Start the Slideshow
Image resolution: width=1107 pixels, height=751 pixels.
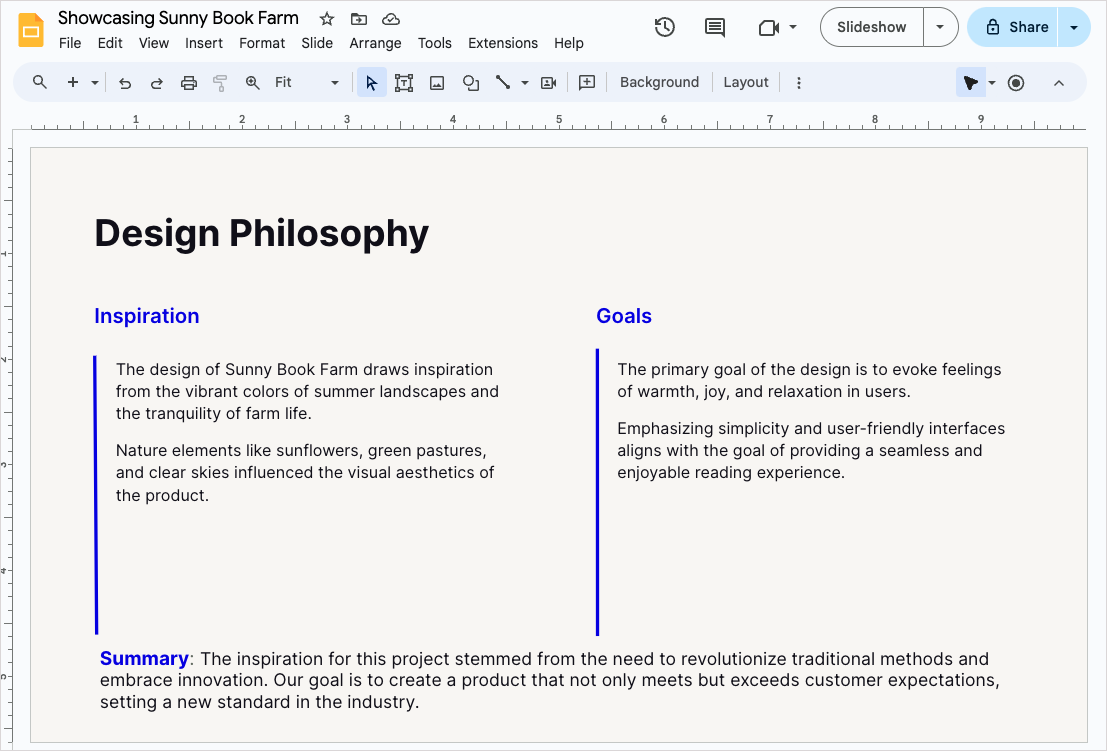871,27
